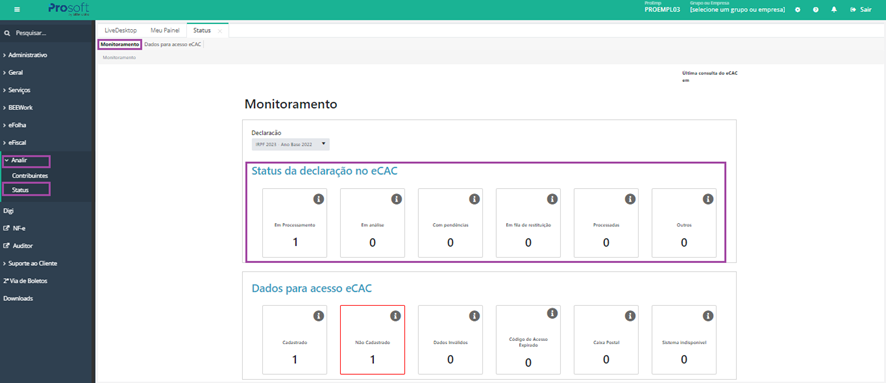The width and height of the screenshot is (886, 383).
Task: Click the Monitoramento breadcrumb text
Action: coord(119,58)
